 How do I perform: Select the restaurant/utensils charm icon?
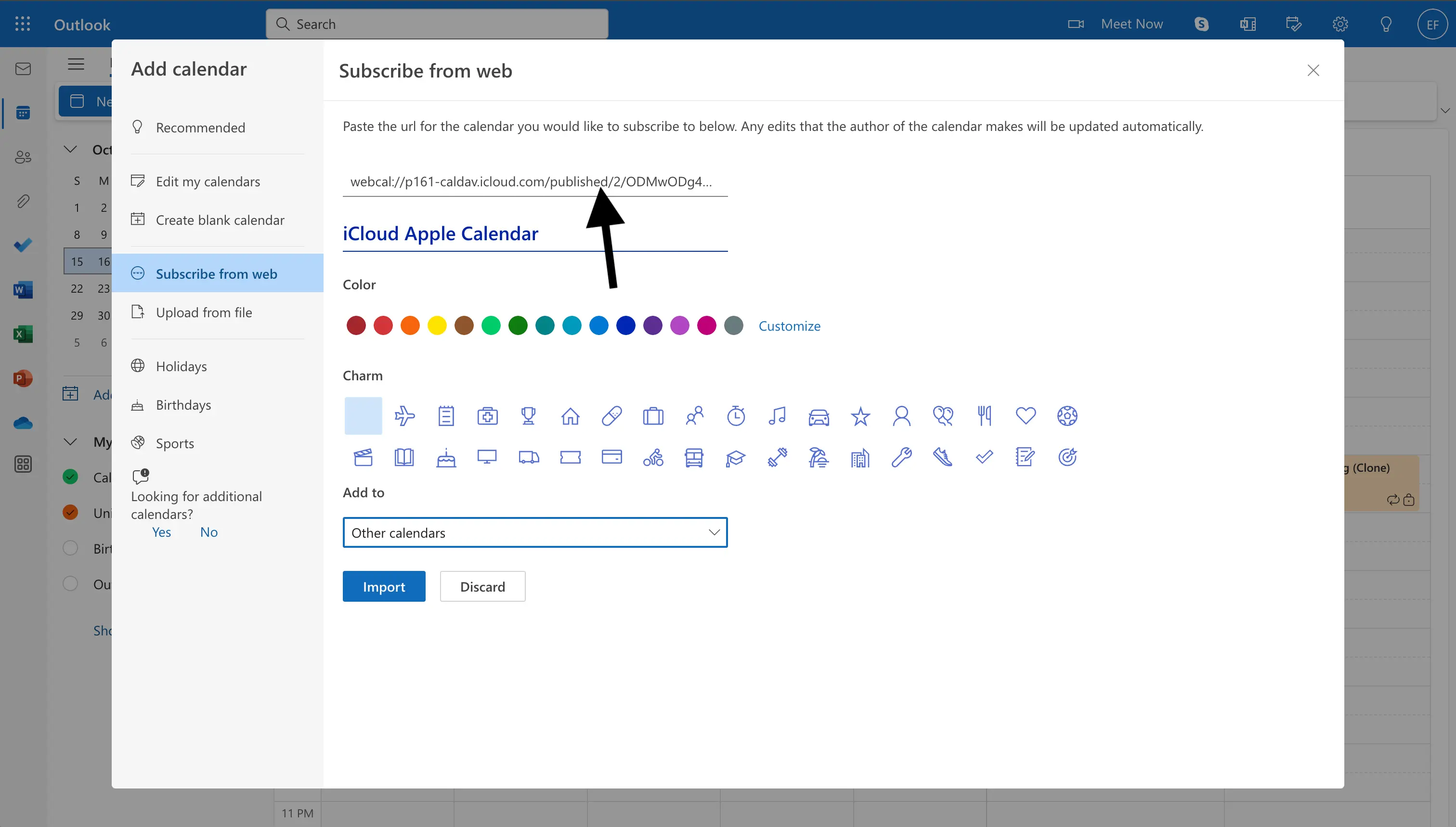point(983,414)
